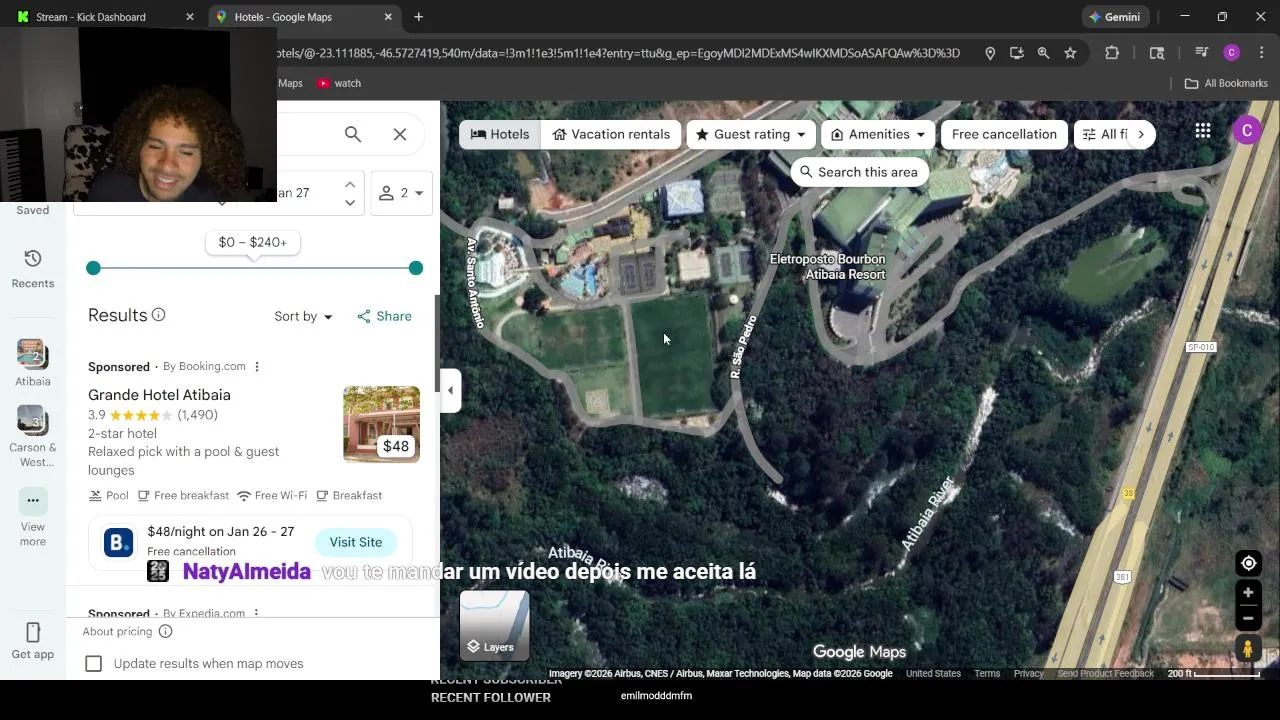Close the Kick Dashboard tab
The height and width of the screenshot is (720, 1280).
pyautogui.click(x=190, y=17)
